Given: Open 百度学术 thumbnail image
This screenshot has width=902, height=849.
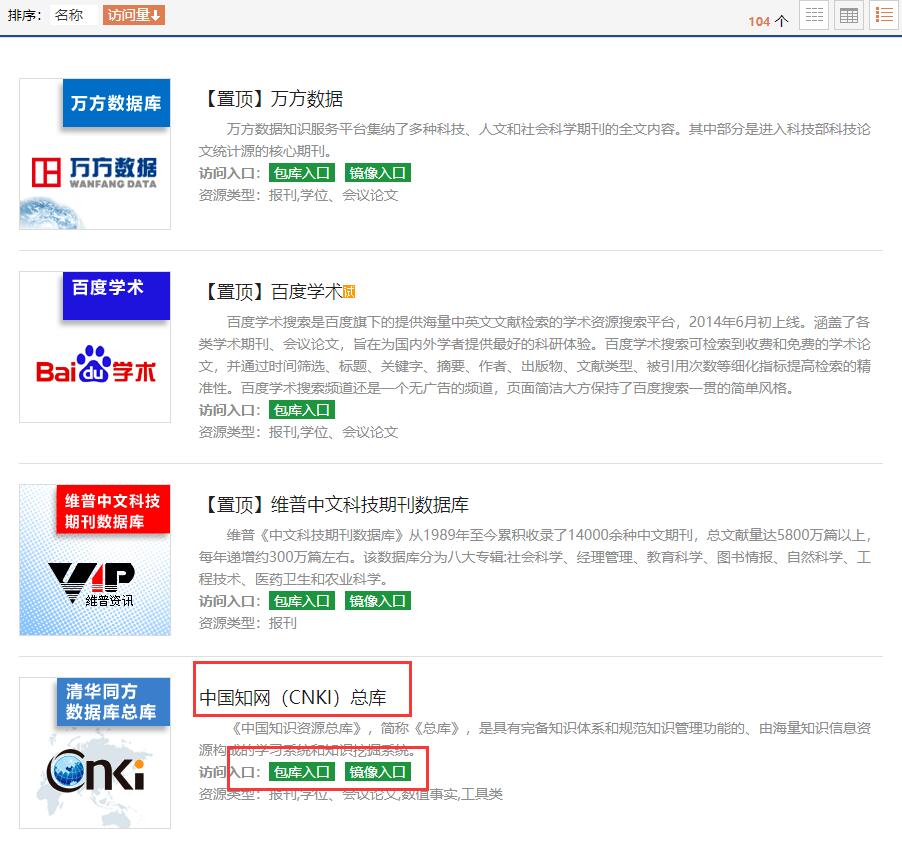Looking at the screenshot, I should [x=95, y=347].
